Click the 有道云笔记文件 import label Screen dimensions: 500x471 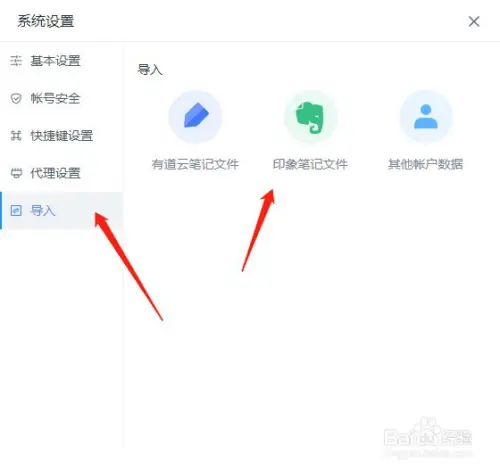[x=195, y=164]
